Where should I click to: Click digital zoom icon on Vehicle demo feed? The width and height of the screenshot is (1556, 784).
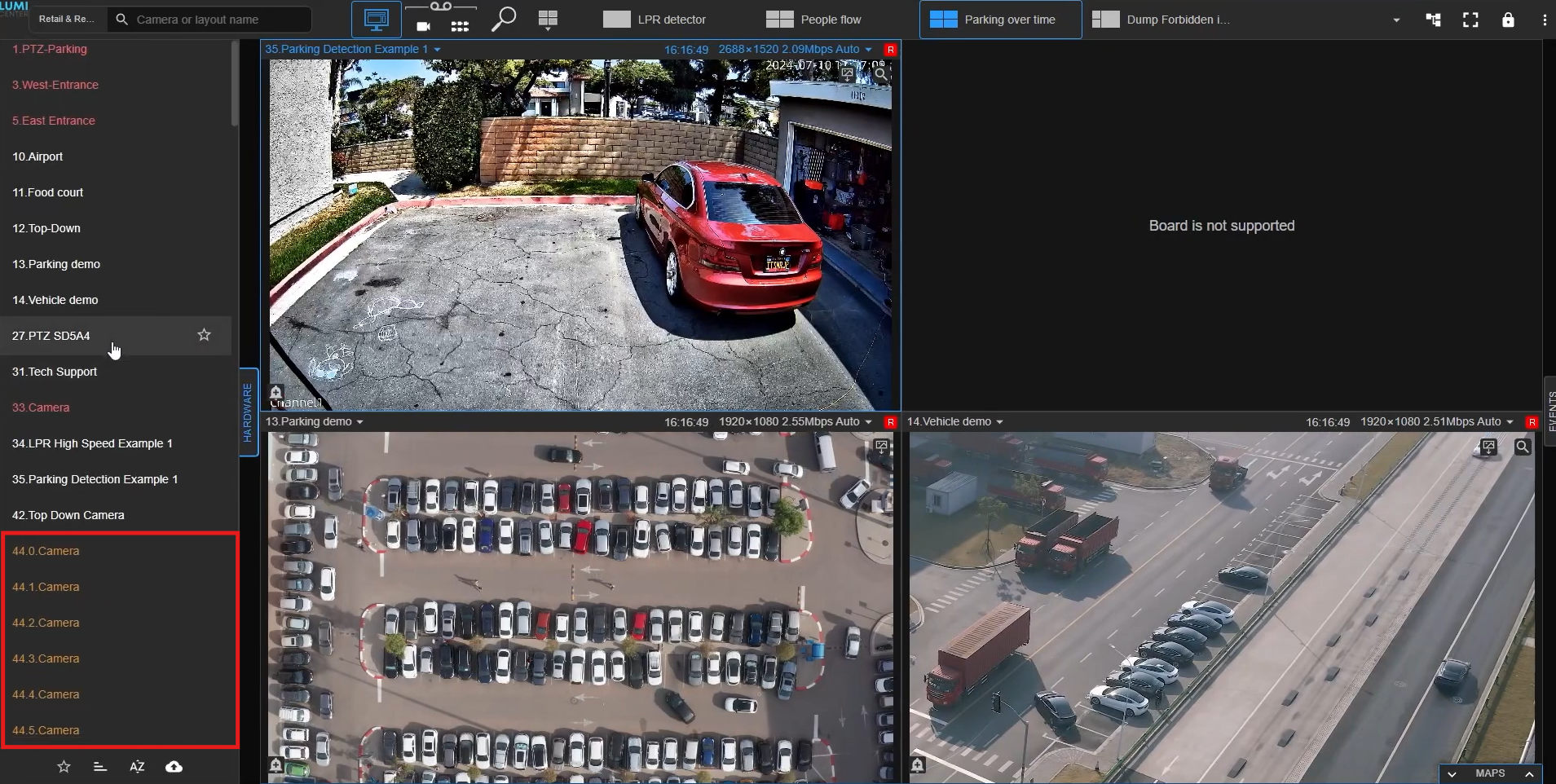click(x=1522, y=447)
